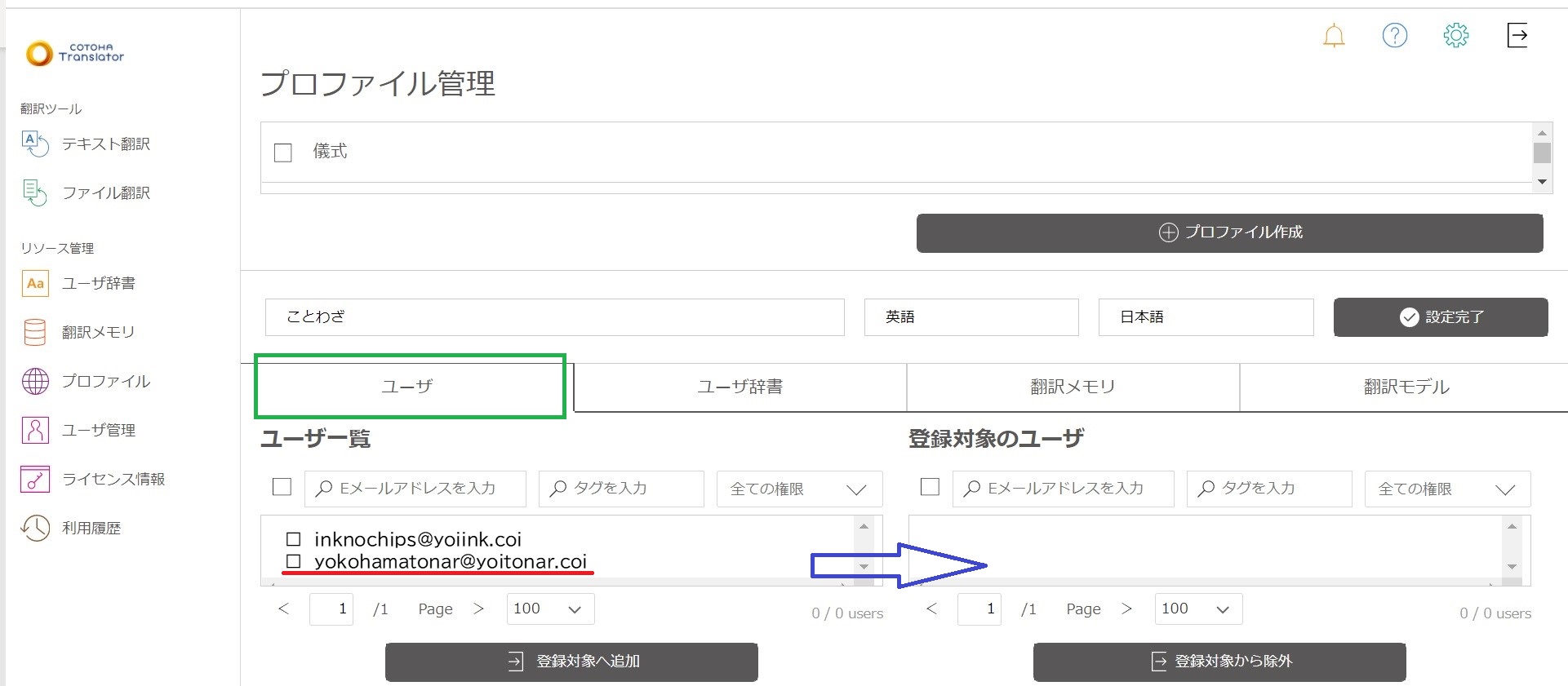Switch to the ユーザ辞書 tab

tap(740, 387)
